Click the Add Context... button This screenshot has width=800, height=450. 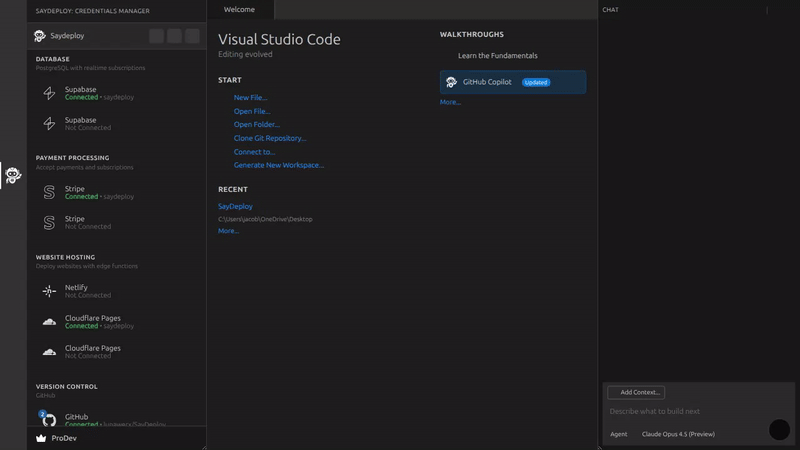coord(636,392)
